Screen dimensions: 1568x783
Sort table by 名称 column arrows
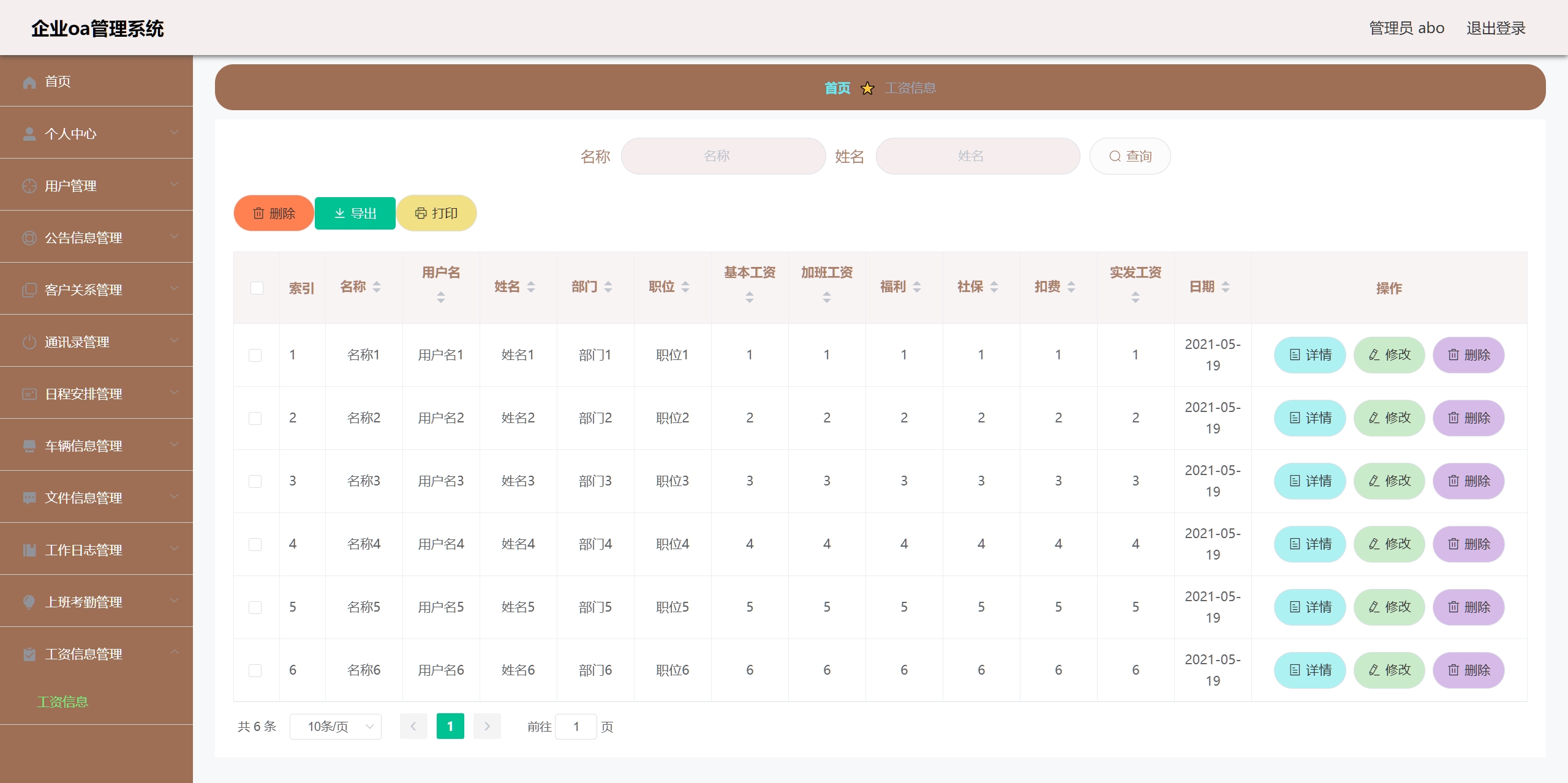pyautogui.click(x=377, y=287)
